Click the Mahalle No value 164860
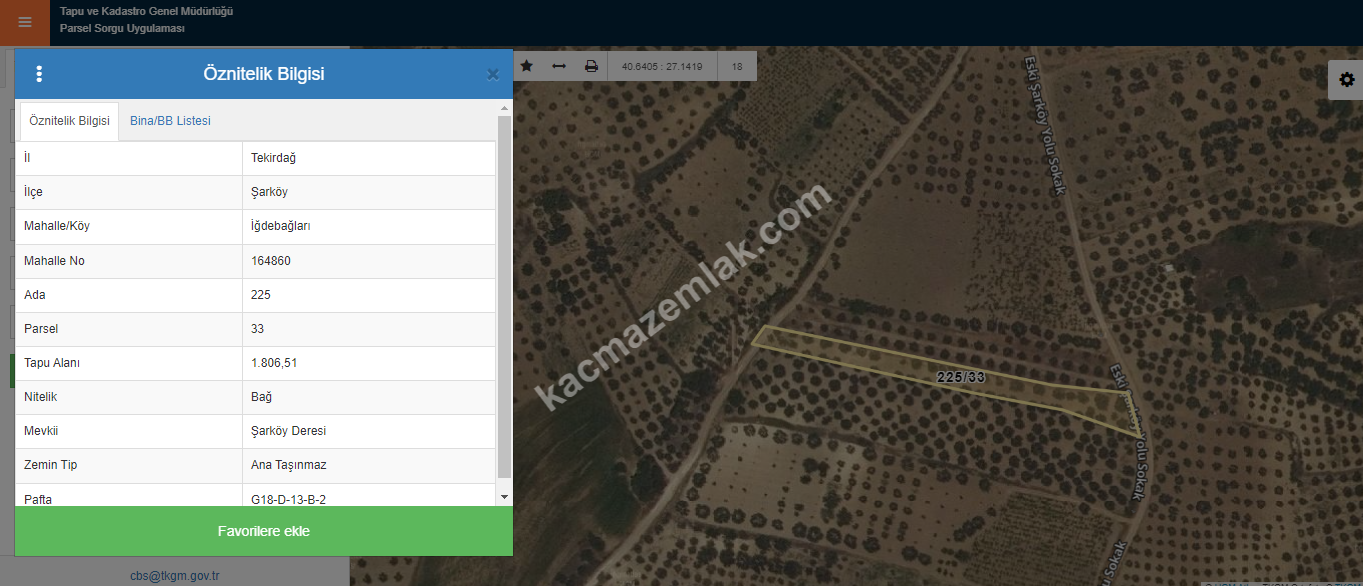 coord(271,261)
